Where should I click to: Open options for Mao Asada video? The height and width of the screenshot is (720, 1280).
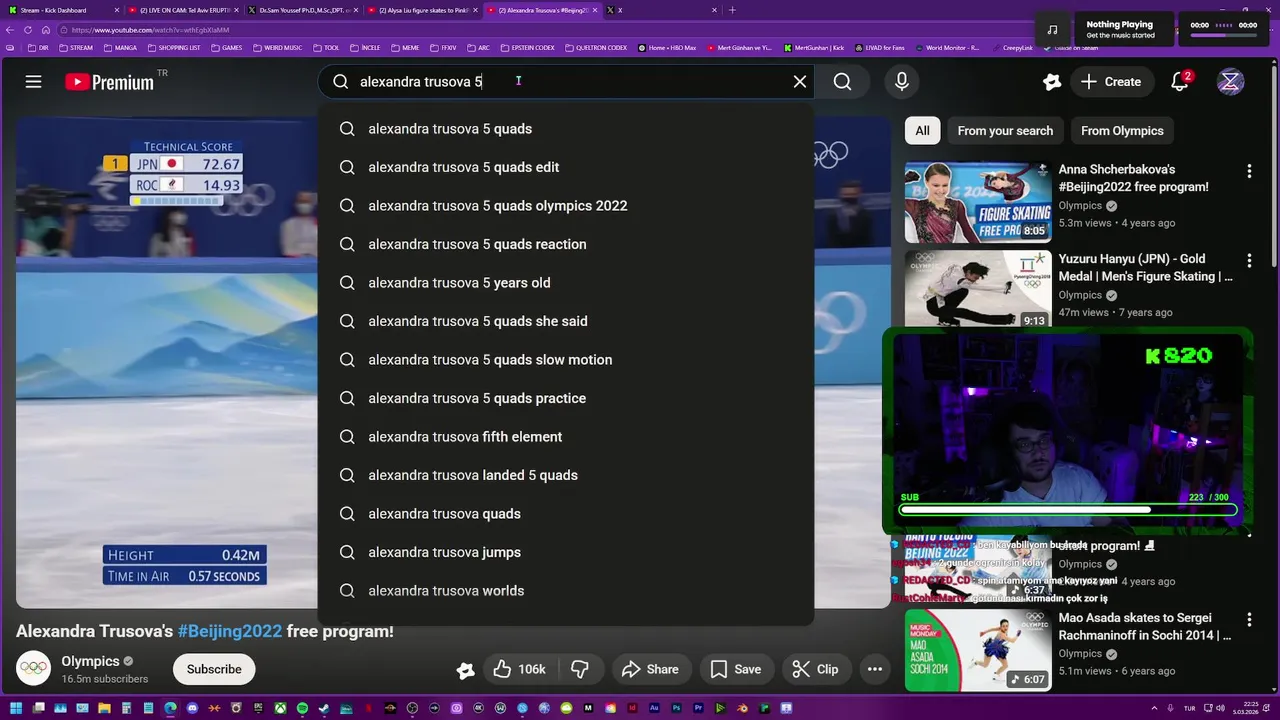[1249, 619]
